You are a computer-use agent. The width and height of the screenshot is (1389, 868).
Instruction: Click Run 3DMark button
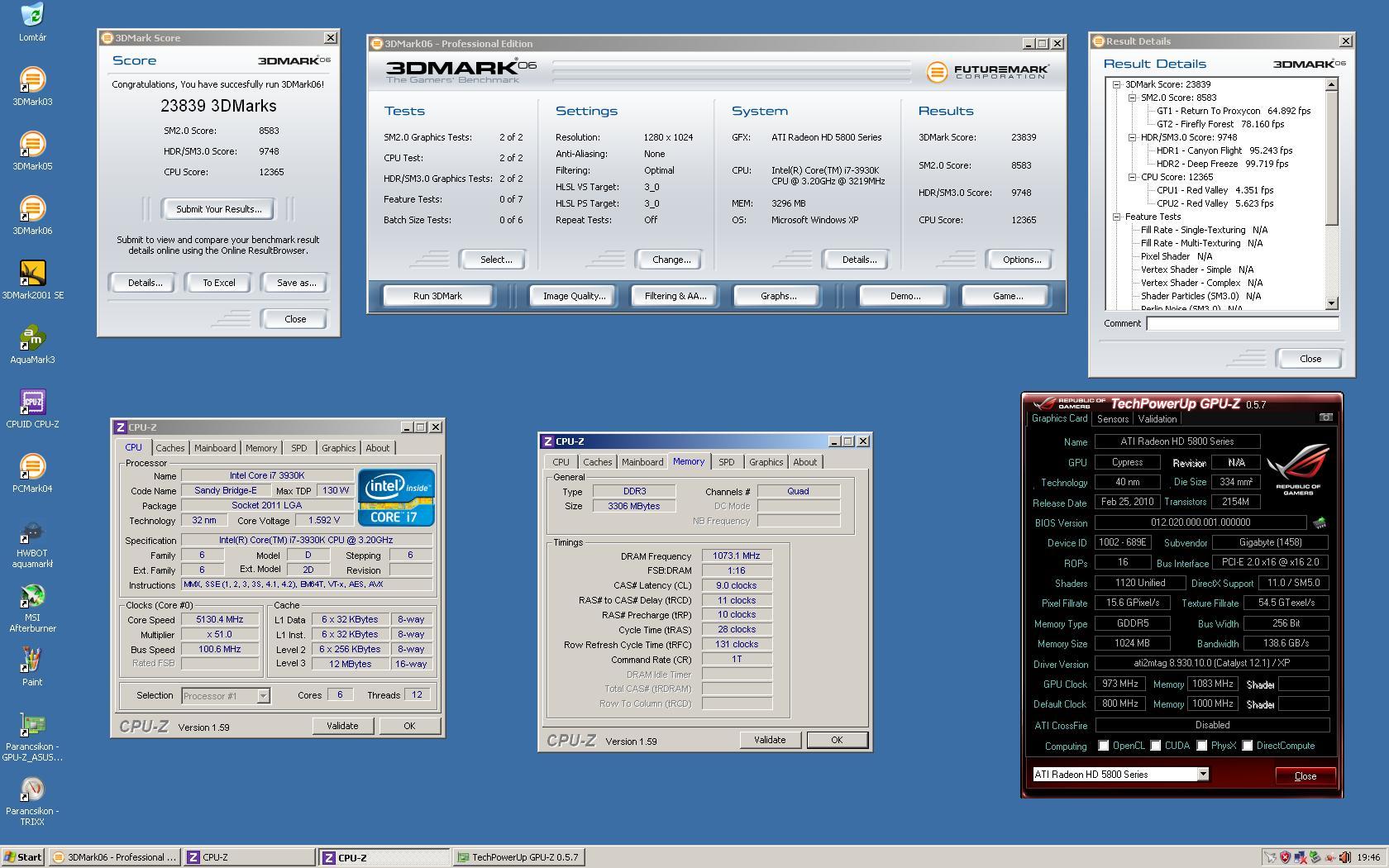[x=437, y=296]
